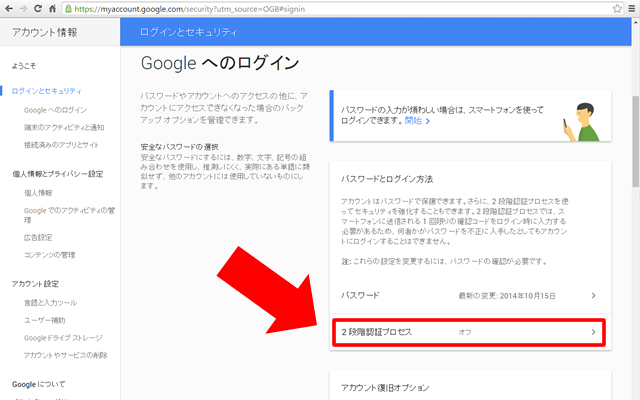Screen dimensions: 640x400
Task: Click the Google へのログイン page heading
Action: point(220,63)
